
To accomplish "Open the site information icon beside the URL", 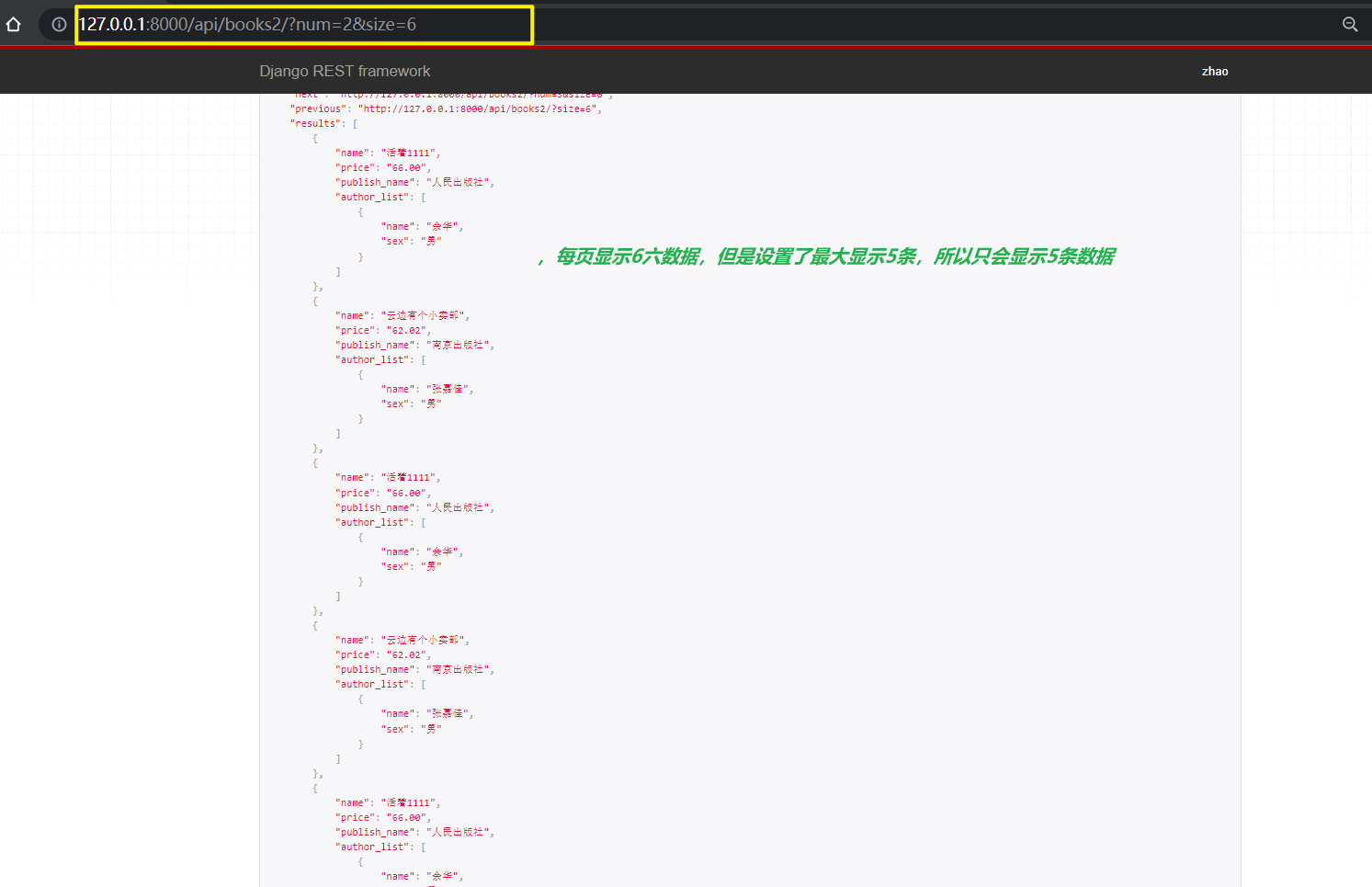I will 59,25.
